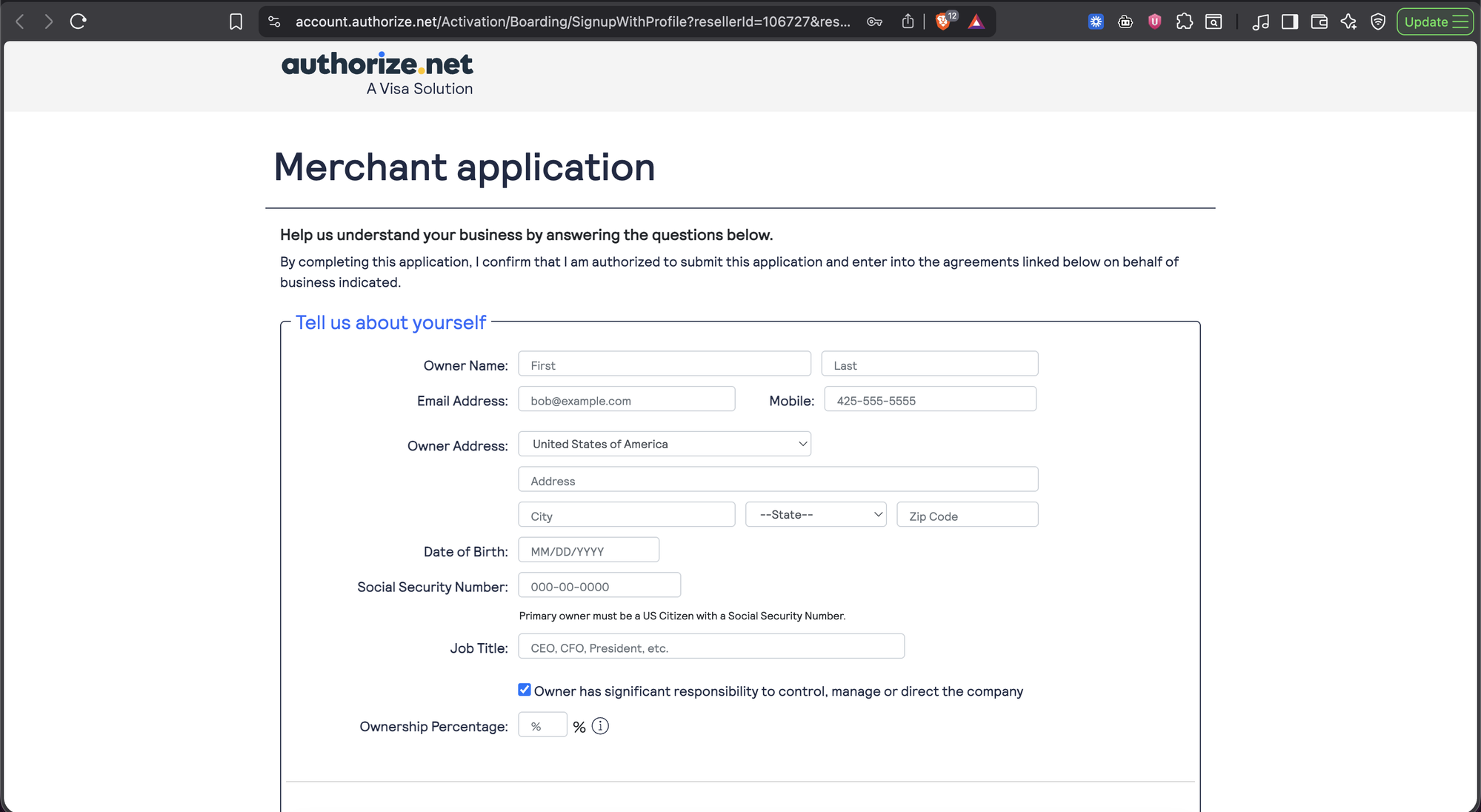Click the Social Security Number field
The width and height of the screenshot is (1481, 812).
coord(599,585)
